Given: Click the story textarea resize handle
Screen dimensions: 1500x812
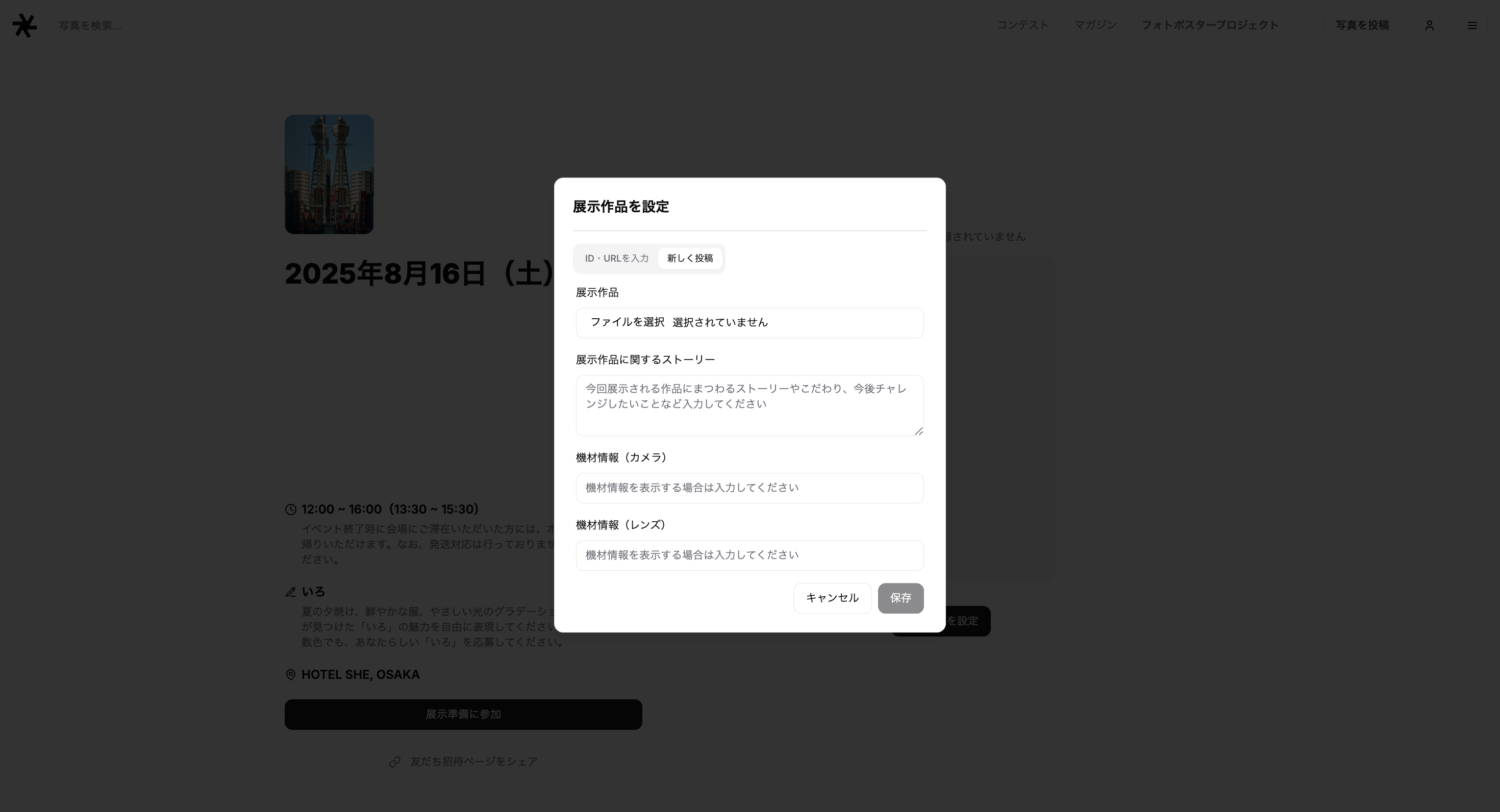Looking at the screenshot, I should [x=918, y=431].
